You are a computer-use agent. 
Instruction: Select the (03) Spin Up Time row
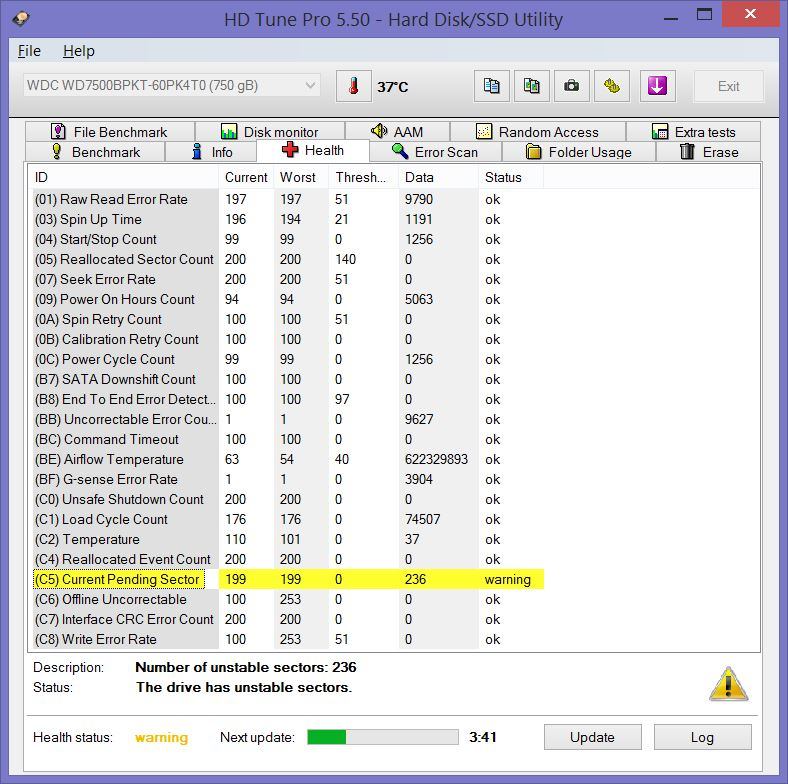click(x=288, y=219)
